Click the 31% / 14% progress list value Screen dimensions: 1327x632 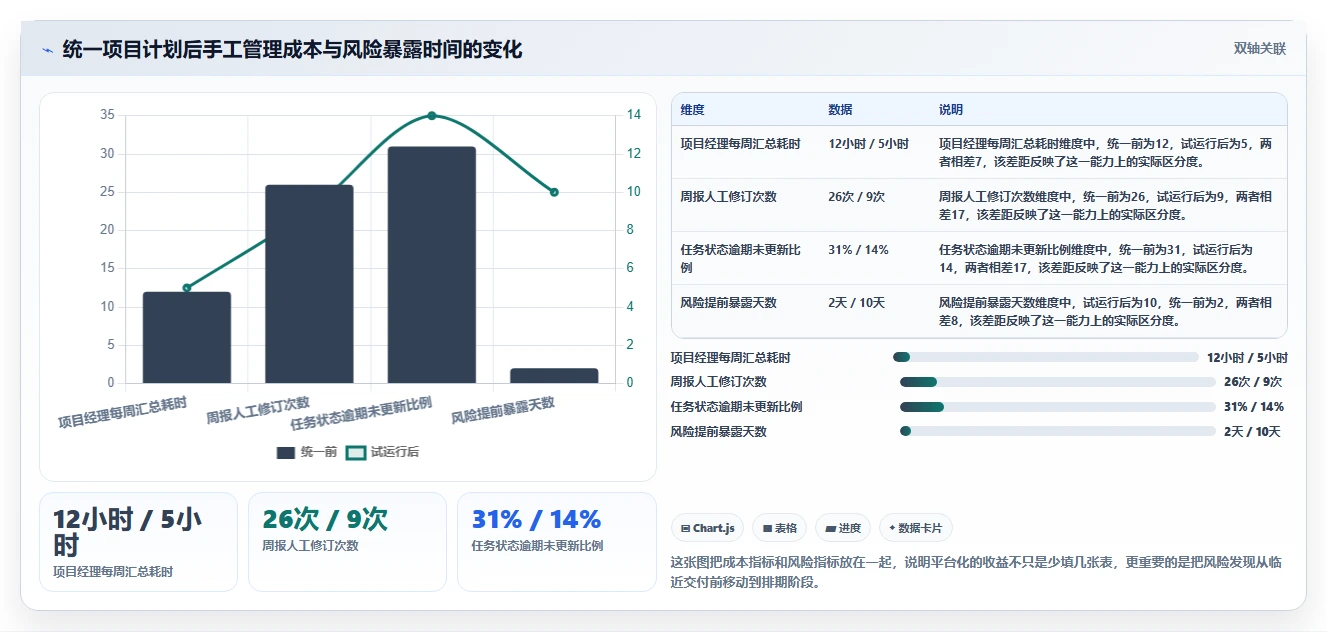pyautogui.click(x=1254, y=407)
